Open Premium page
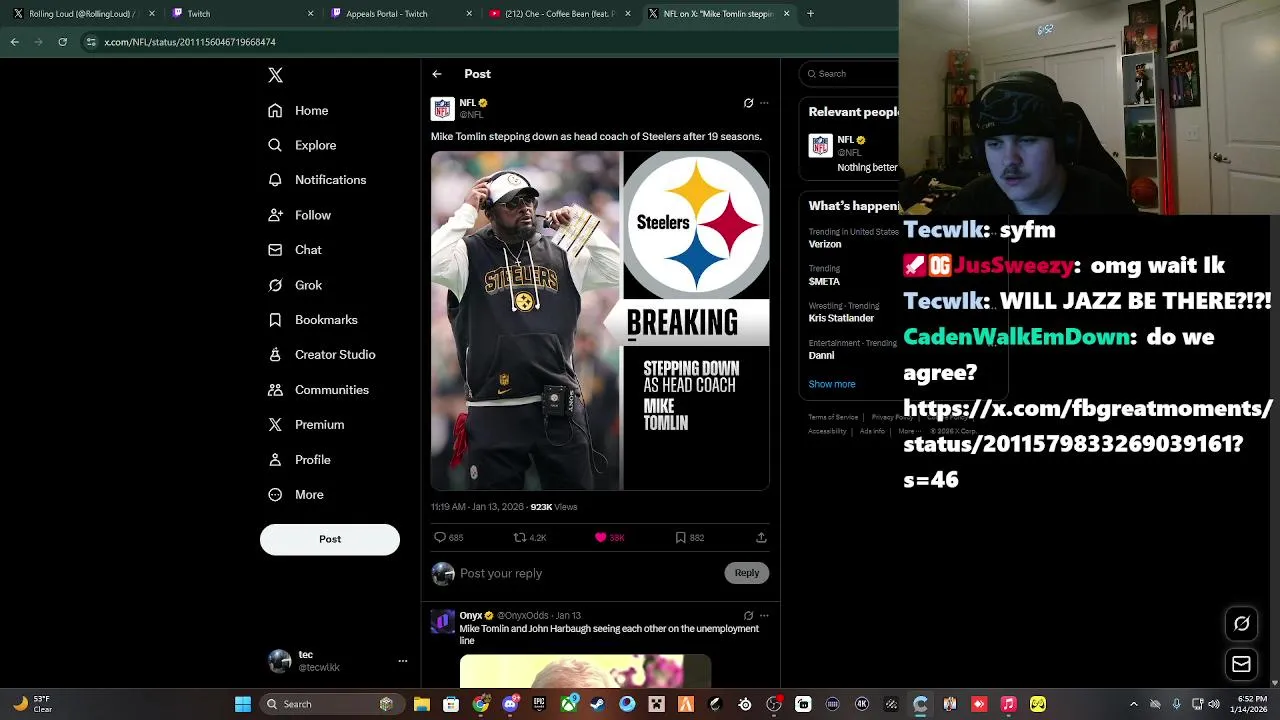1280x720 pixels. point(306,425)
